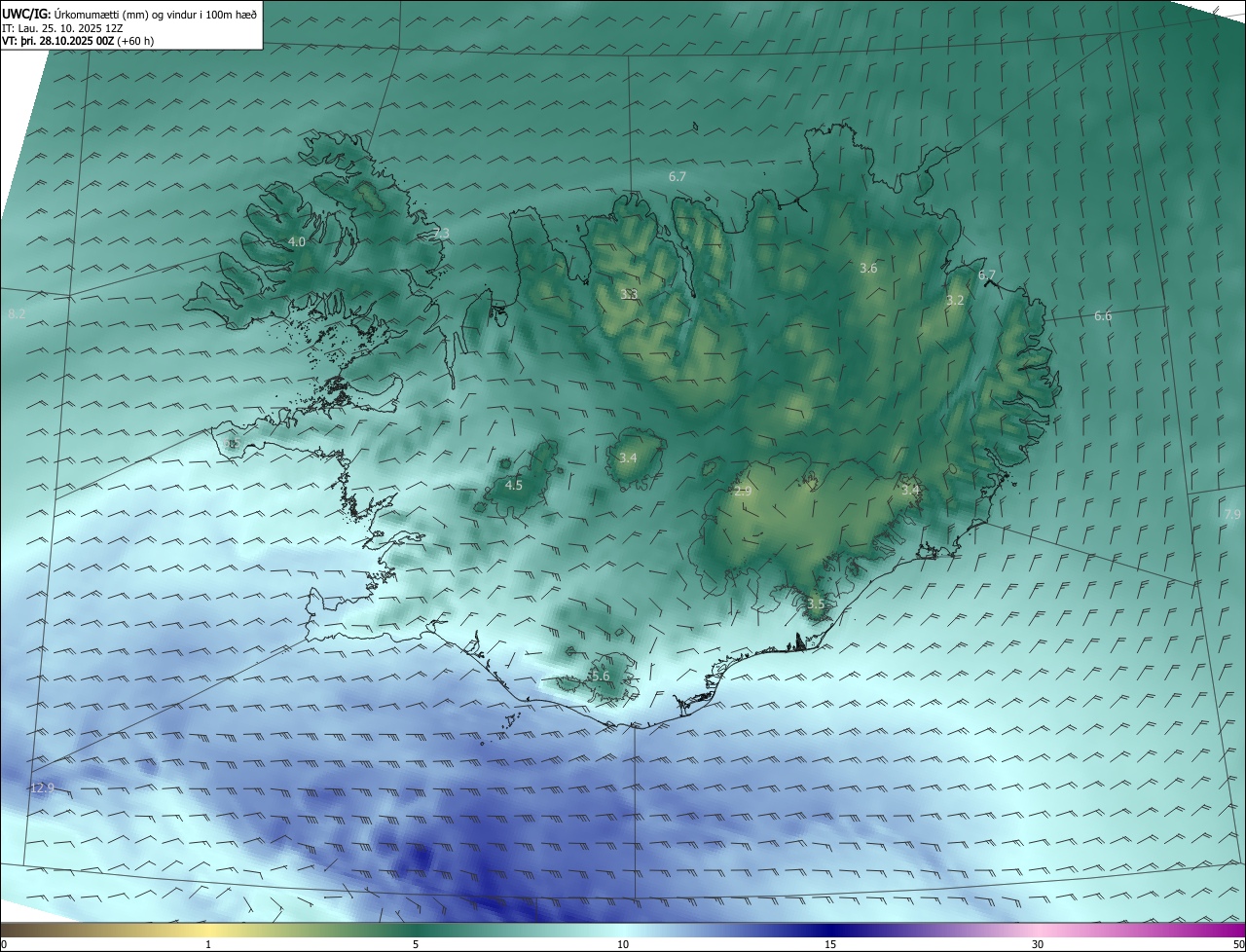This screenshot has height=952, width=1246.
Task: Click the 5.6 value near the south coast
Action: pos(600,676)
